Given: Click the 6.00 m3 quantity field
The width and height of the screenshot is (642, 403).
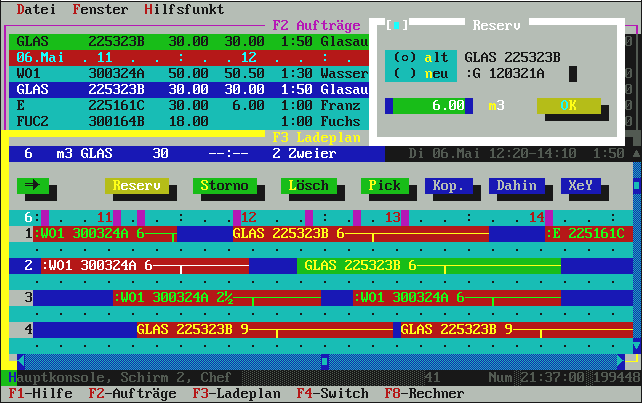Looking at the screenshot, I should pos(432,105).
